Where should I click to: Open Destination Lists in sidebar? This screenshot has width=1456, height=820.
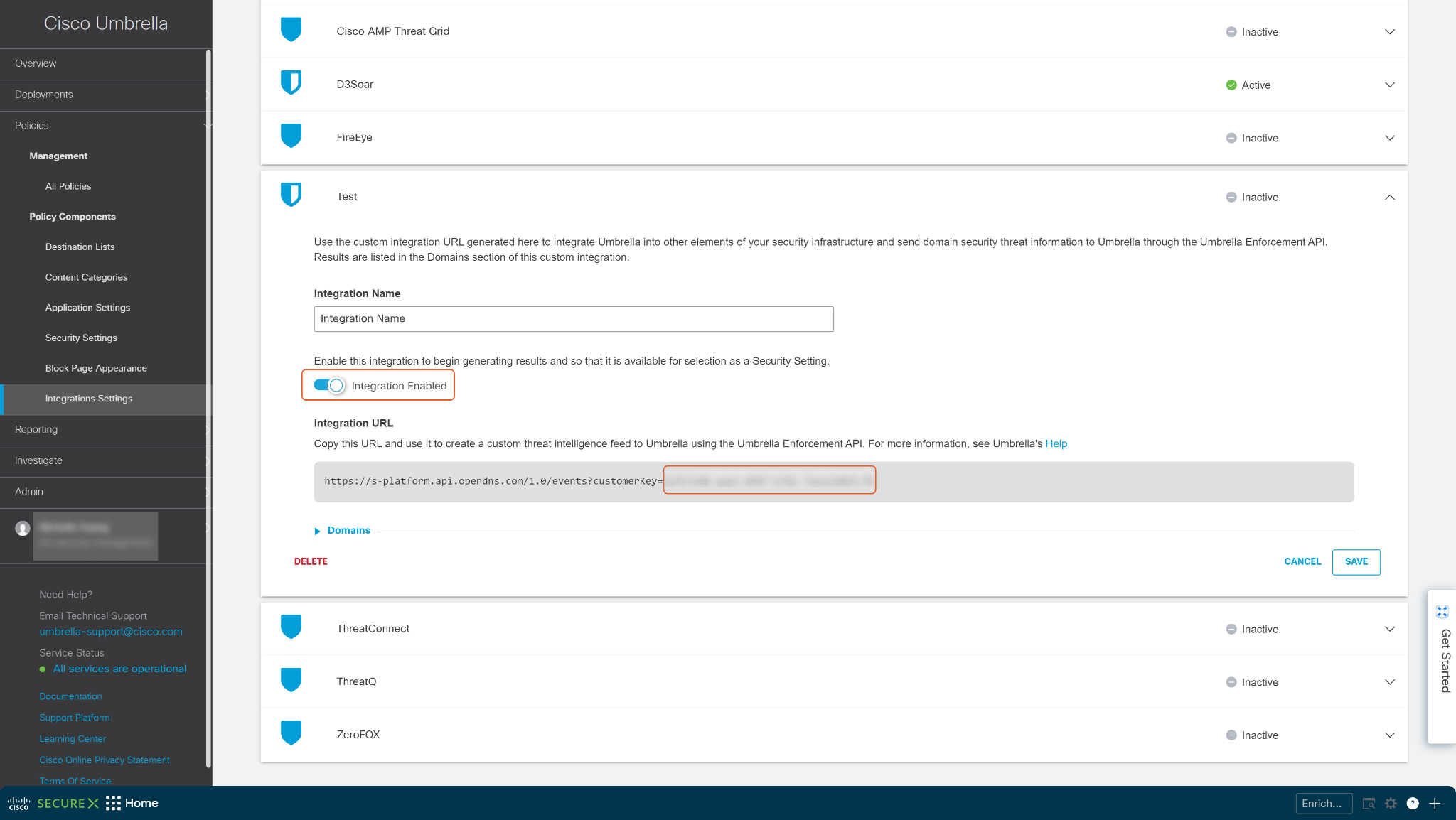(x=80, y=247)
